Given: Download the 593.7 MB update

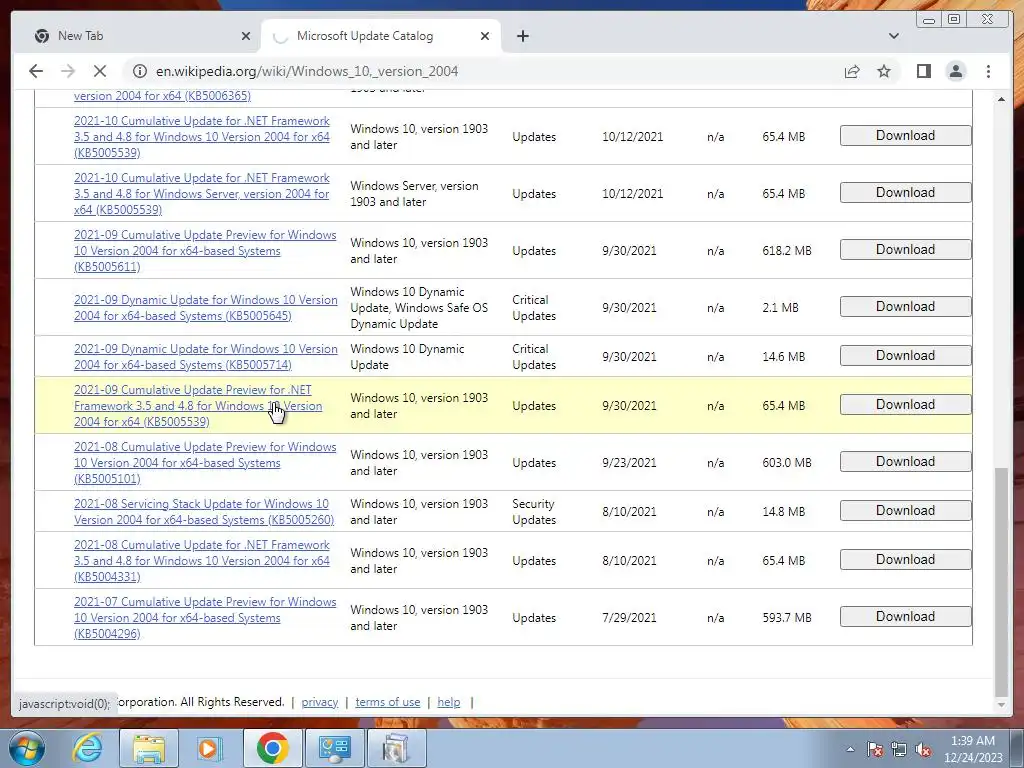Looking at the screenshot, I should pyautogui.click(x=905, y=616).
